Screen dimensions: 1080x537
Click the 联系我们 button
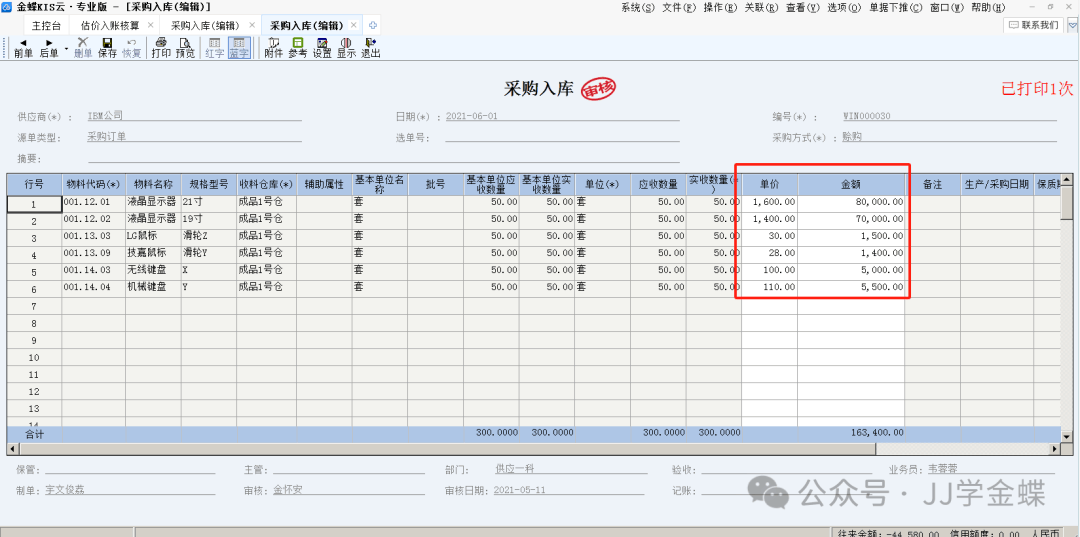pos(1033,24)
